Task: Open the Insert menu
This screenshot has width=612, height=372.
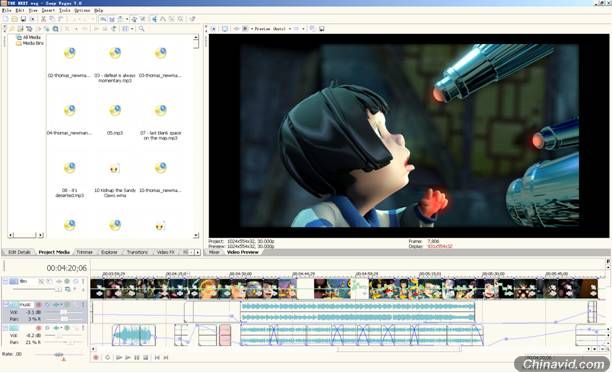Action: 48,10
